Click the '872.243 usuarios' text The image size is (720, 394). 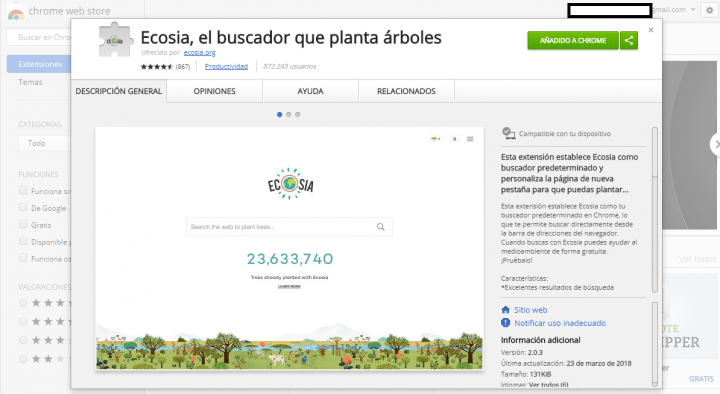[289, 67]
